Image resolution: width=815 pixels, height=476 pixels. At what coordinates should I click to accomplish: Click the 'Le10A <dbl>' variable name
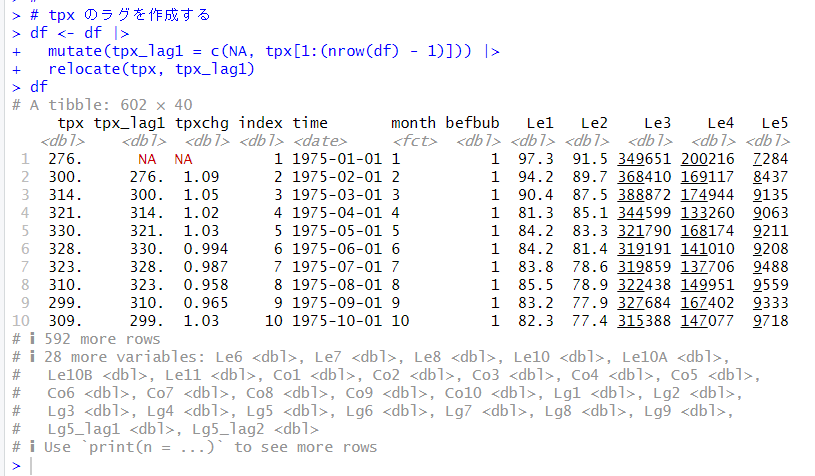click(x=672, y=357)
